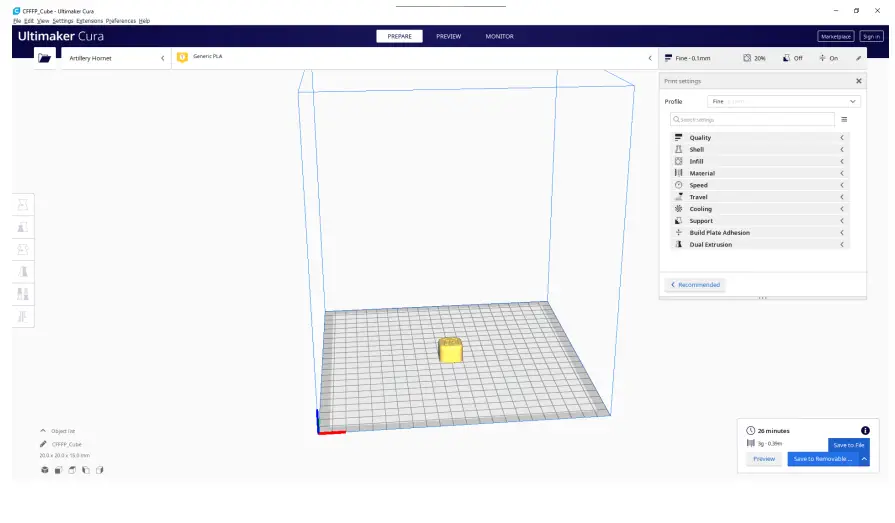Image resolution: width=895 pixels, height=523 pixels.
Task: Open the settings visibility hamburger menu
Action: coord(844,119)
